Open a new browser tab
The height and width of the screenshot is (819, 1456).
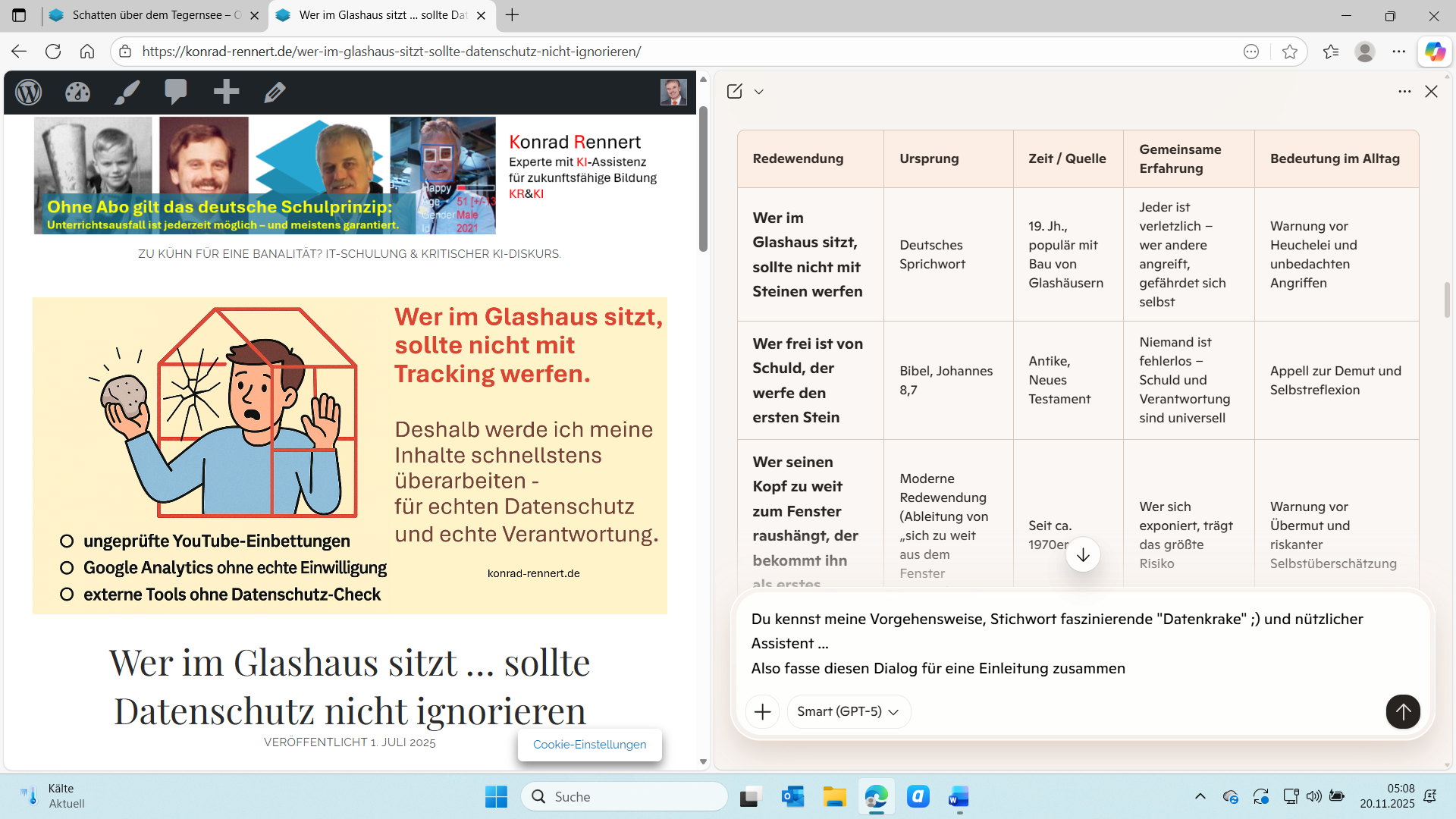click(x=513, y=15)
